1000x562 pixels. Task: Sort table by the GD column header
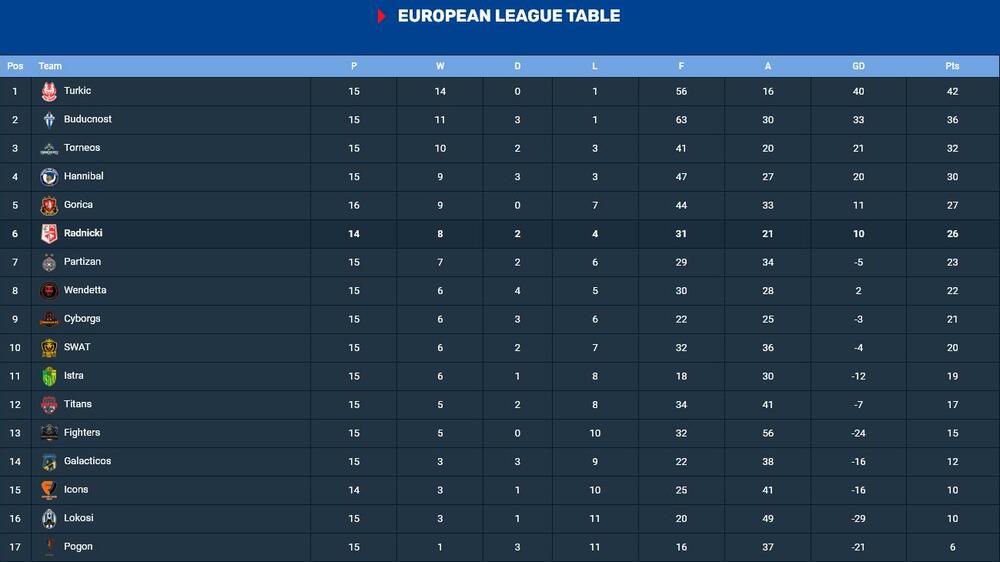pyautogui.click(x=858, y=66)
